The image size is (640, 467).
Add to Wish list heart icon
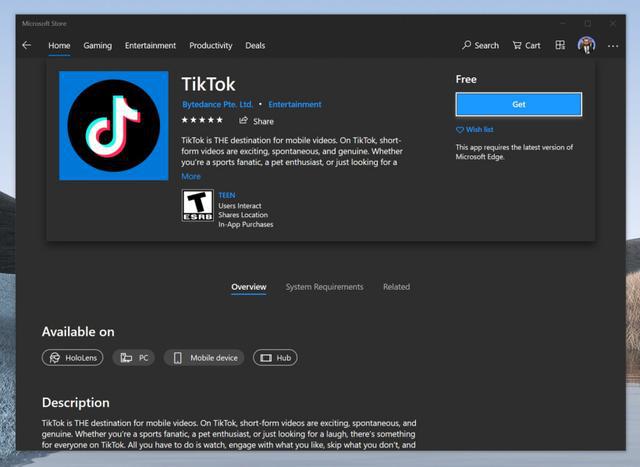tap(460, 130)
